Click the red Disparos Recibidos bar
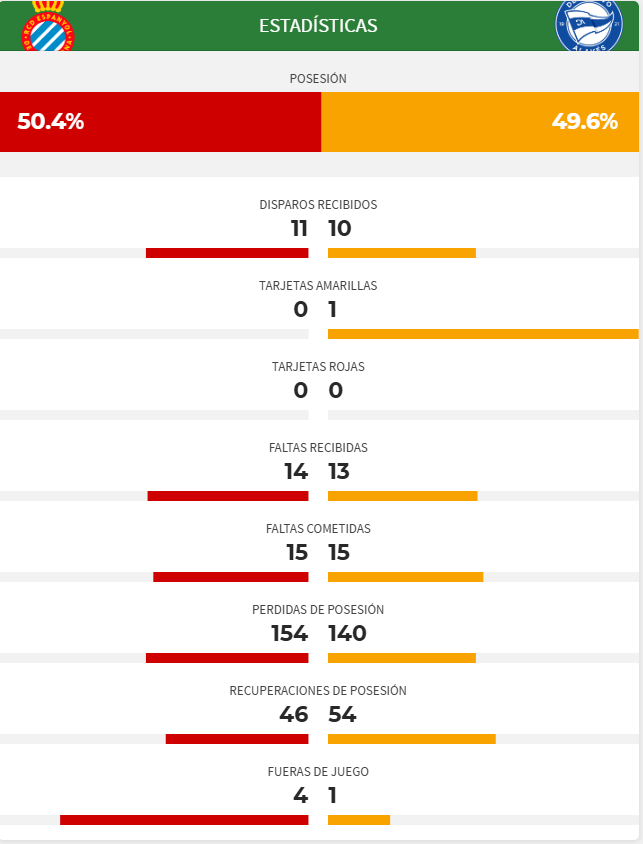Viewport: 643px width, 844px height. pos(227,253)
